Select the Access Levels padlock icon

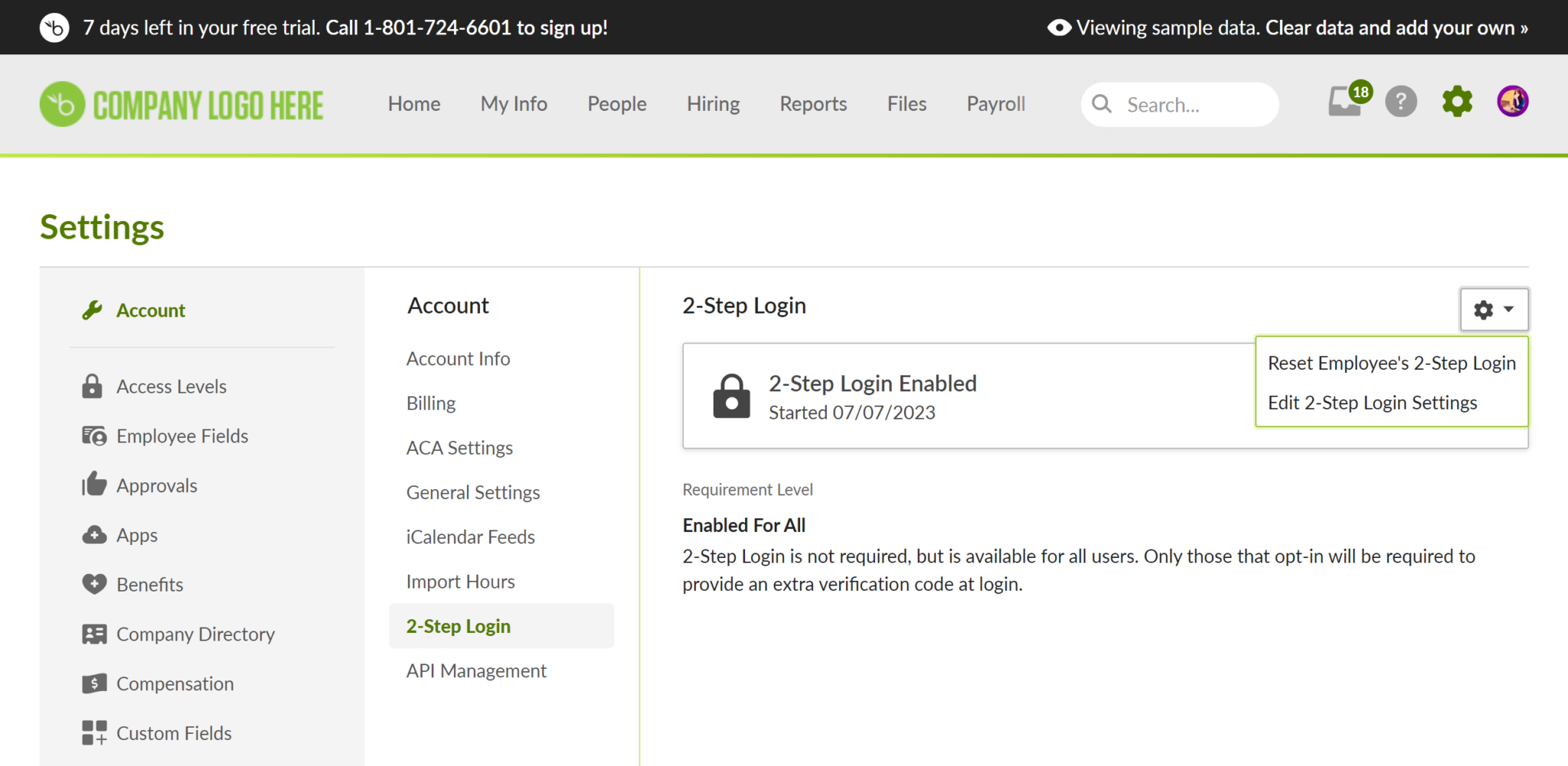92,386
